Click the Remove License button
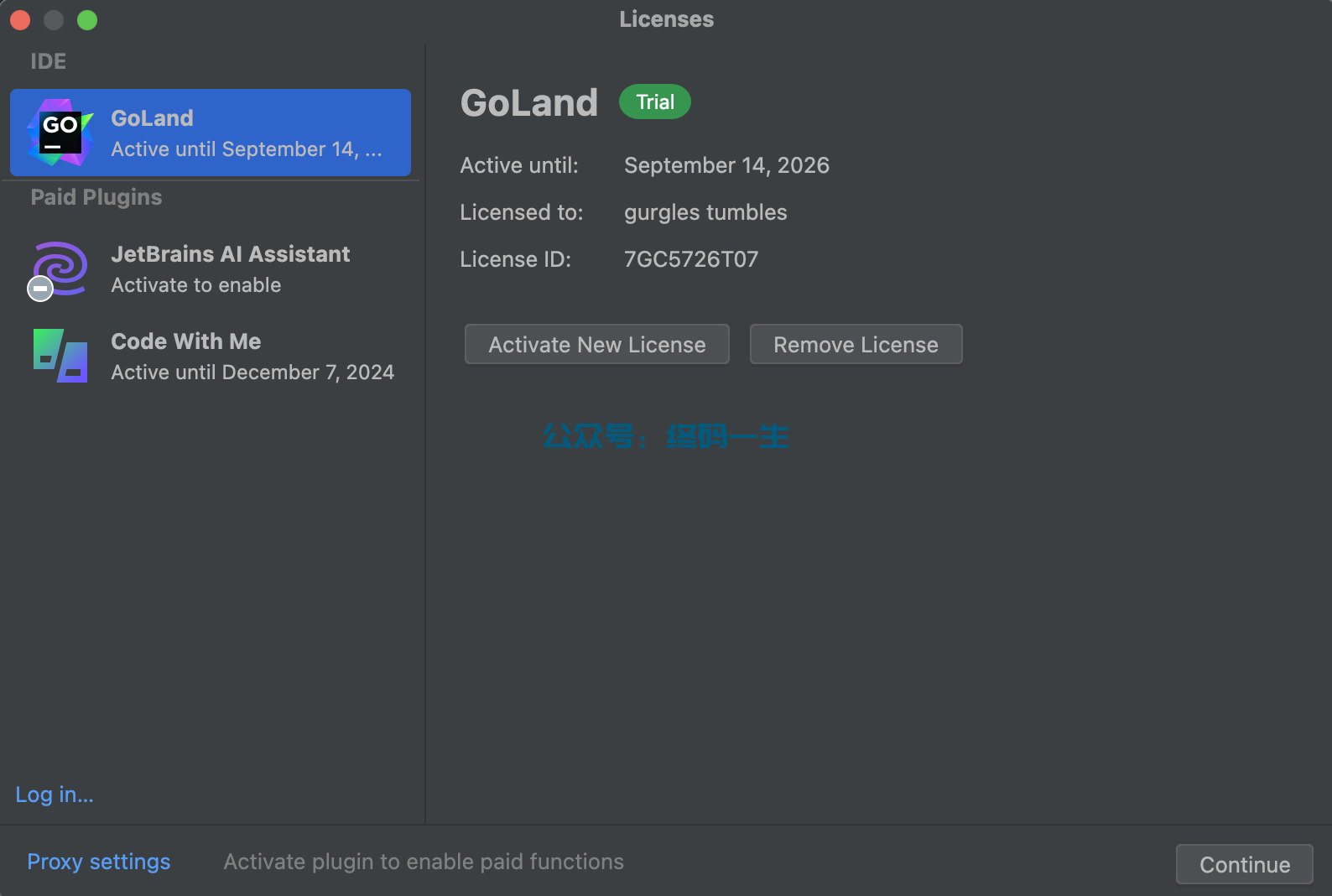 click(x=856, y=344)
